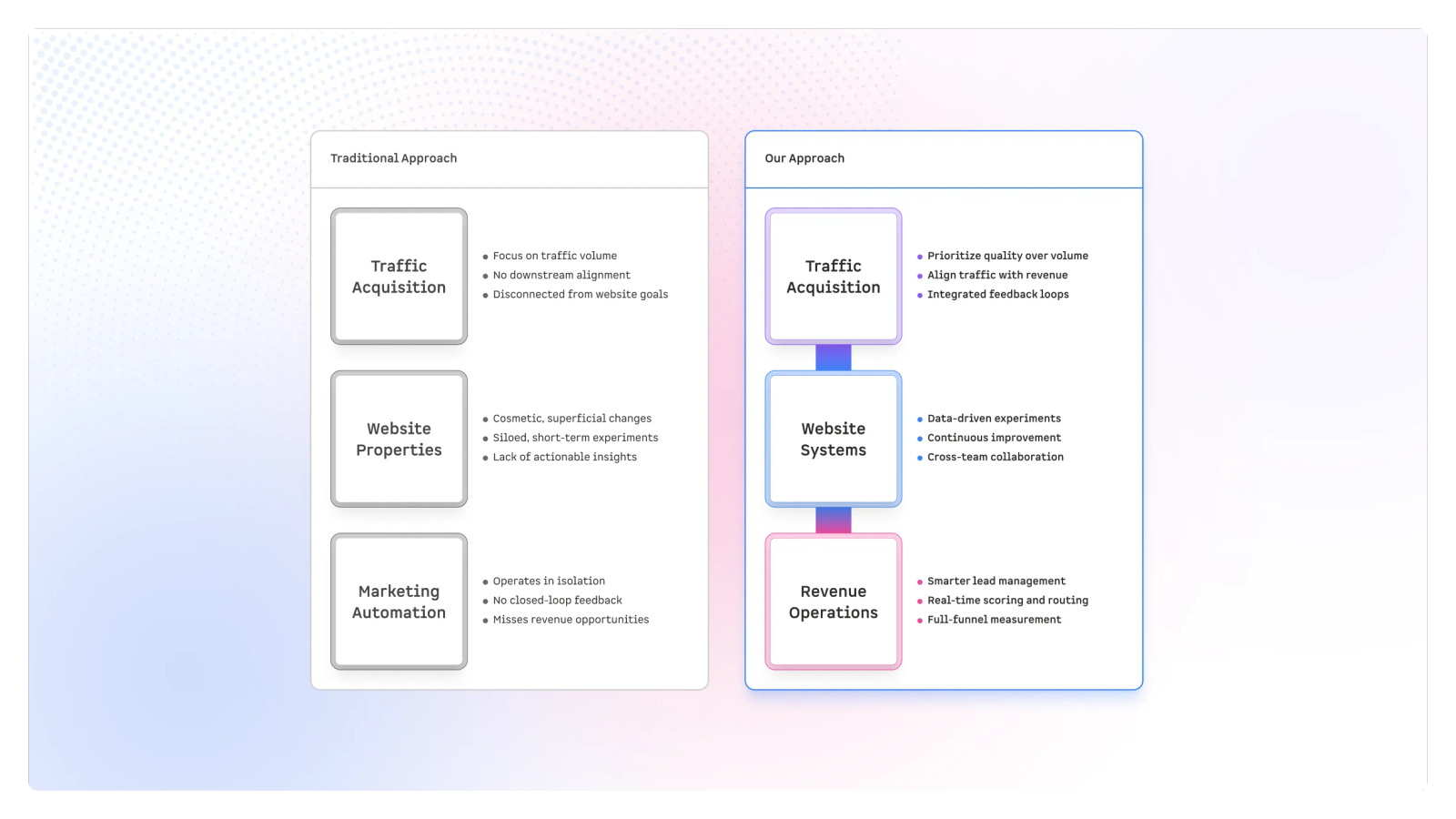The width and height of the screenshot is (1456, 819).
Task: Click 'Misses revenue opportunities' bullet
Action: pos(565,620)
